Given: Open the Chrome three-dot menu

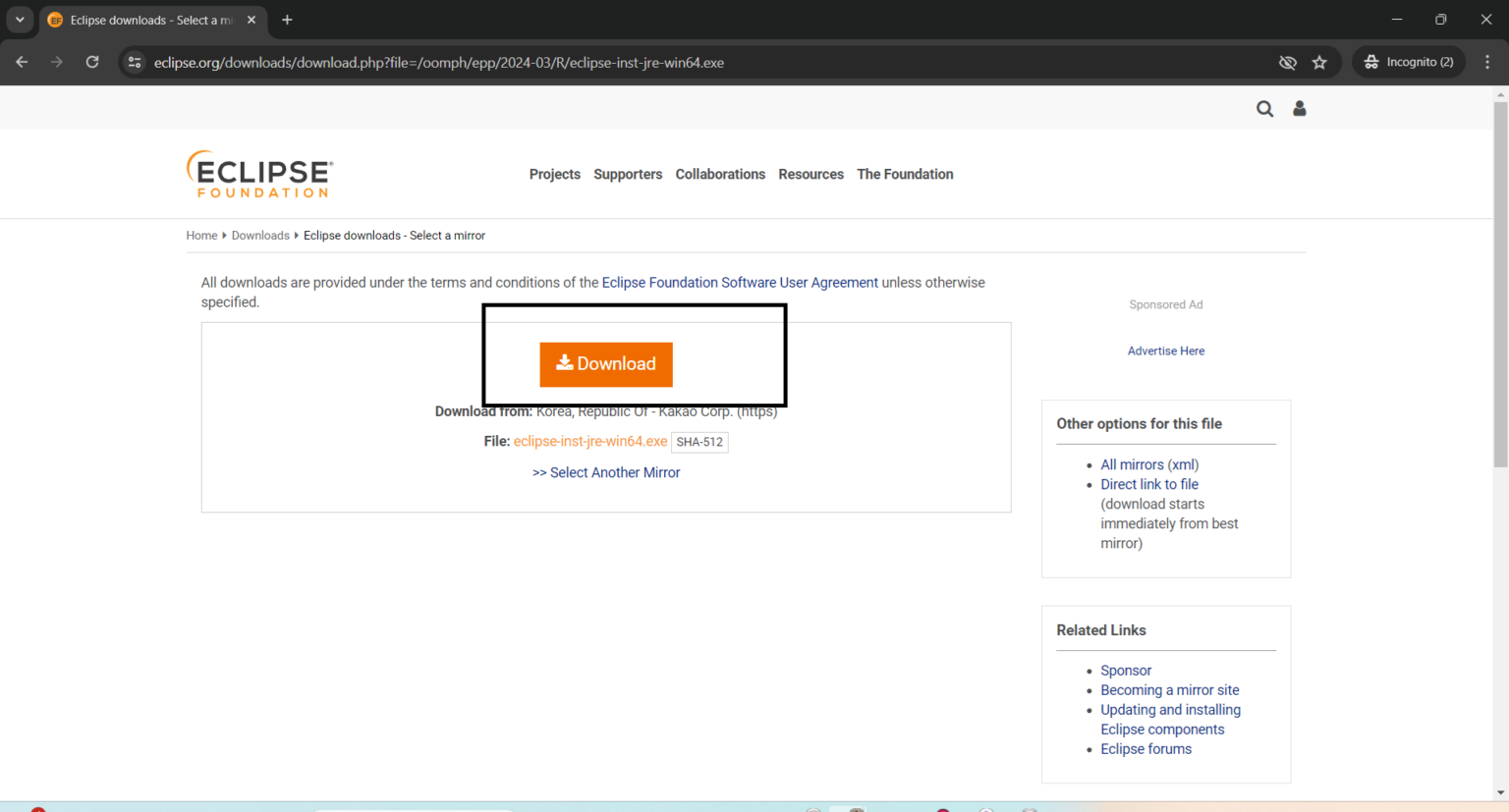Looking at the screenshot, I should click(x=1487, y=62).
